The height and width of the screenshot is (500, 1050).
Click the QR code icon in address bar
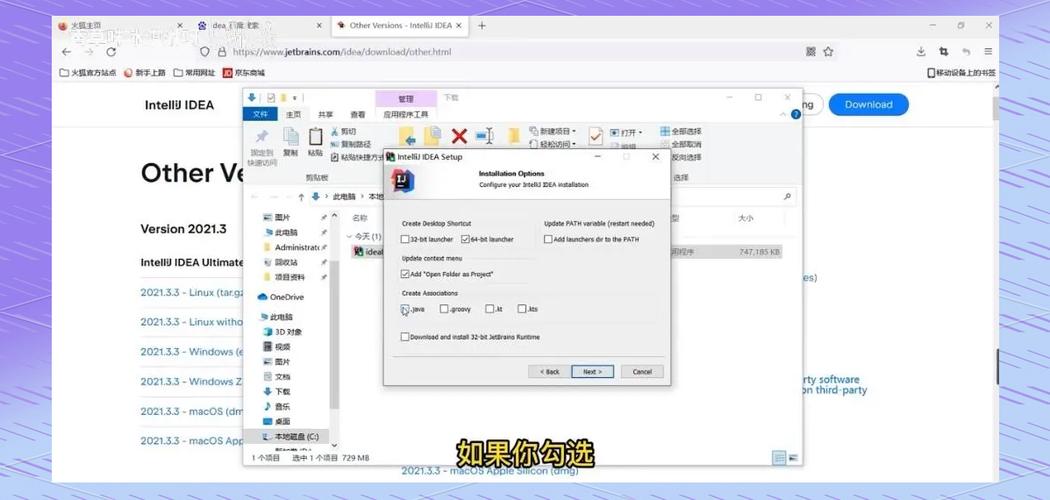pos(810,52)
